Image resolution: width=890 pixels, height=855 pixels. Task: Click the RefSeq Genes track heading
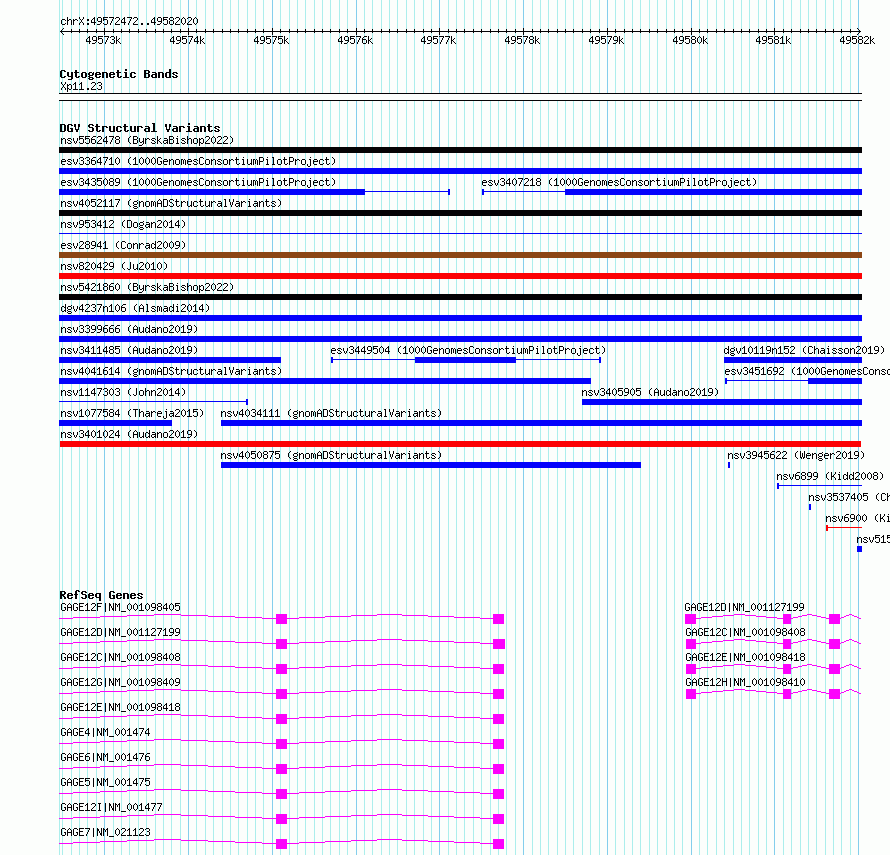click(101, 595)
